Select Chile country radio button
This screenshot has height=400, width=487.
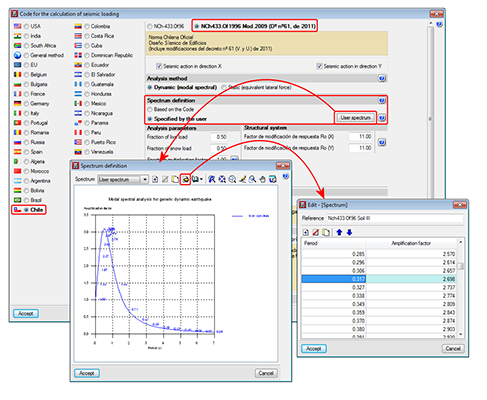coord(26,210)
